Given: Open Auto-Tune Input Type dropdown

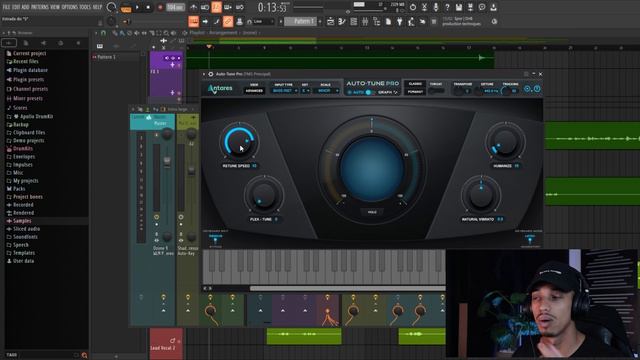Looking at the screenshot, I should (x=284, y=91).
